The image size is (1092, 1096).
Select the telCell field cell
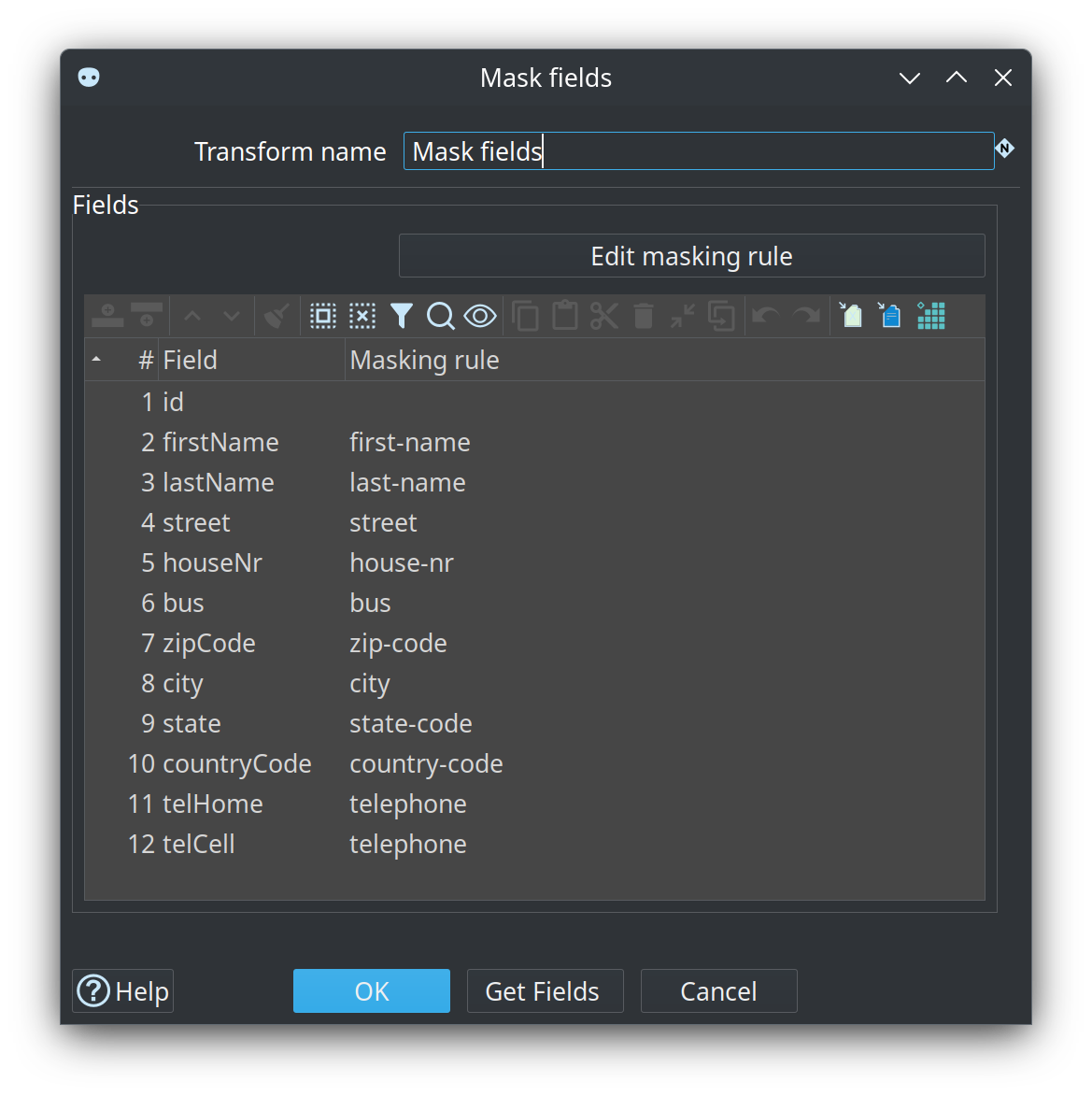[251, 844]
